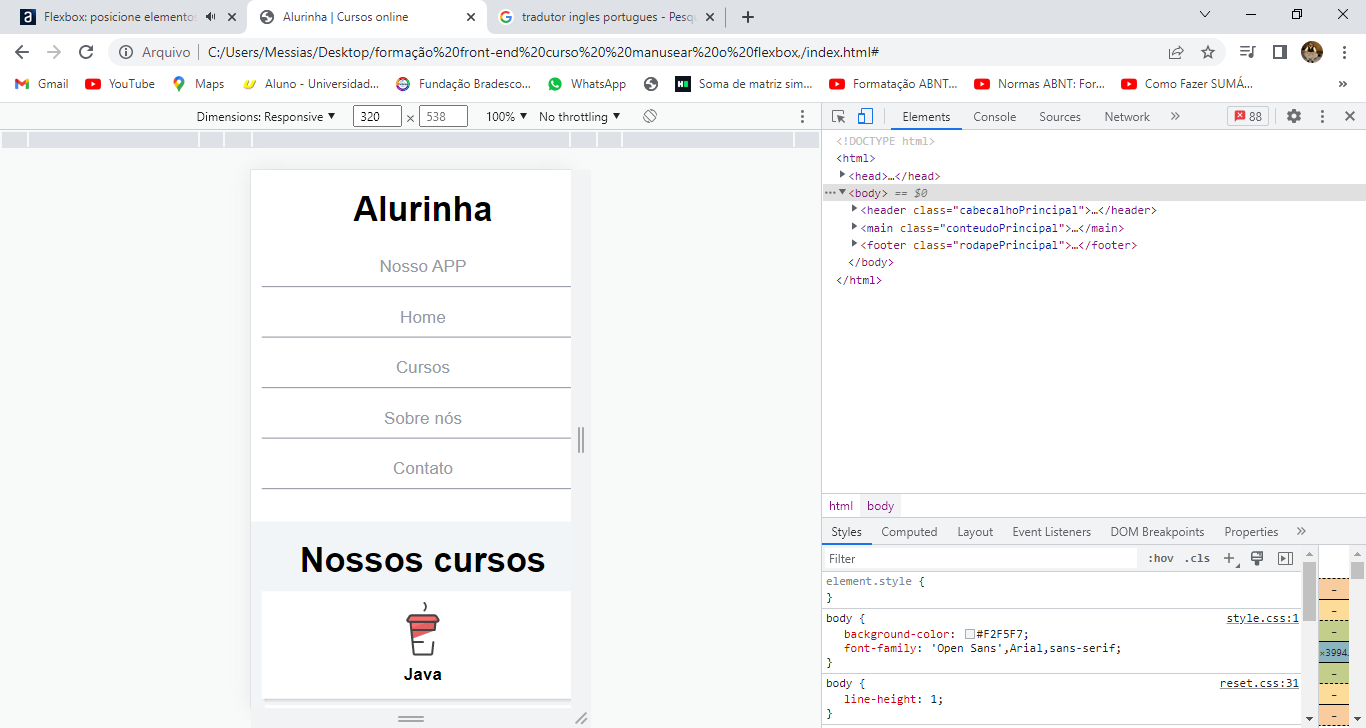Open the 100% zoom dropdown
The image size is (1366, 728).
(x=506, y=117)
